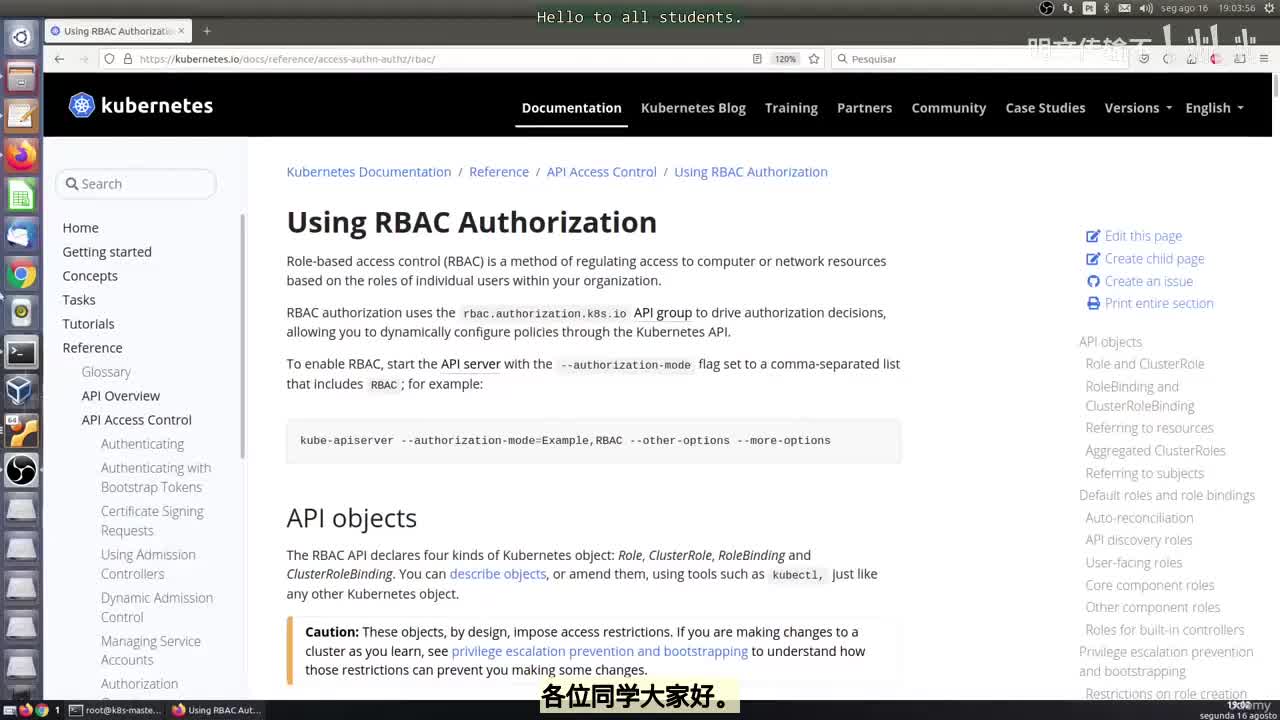Expand the English language dropdown

pyautogui.click(x=1214, y=108)
